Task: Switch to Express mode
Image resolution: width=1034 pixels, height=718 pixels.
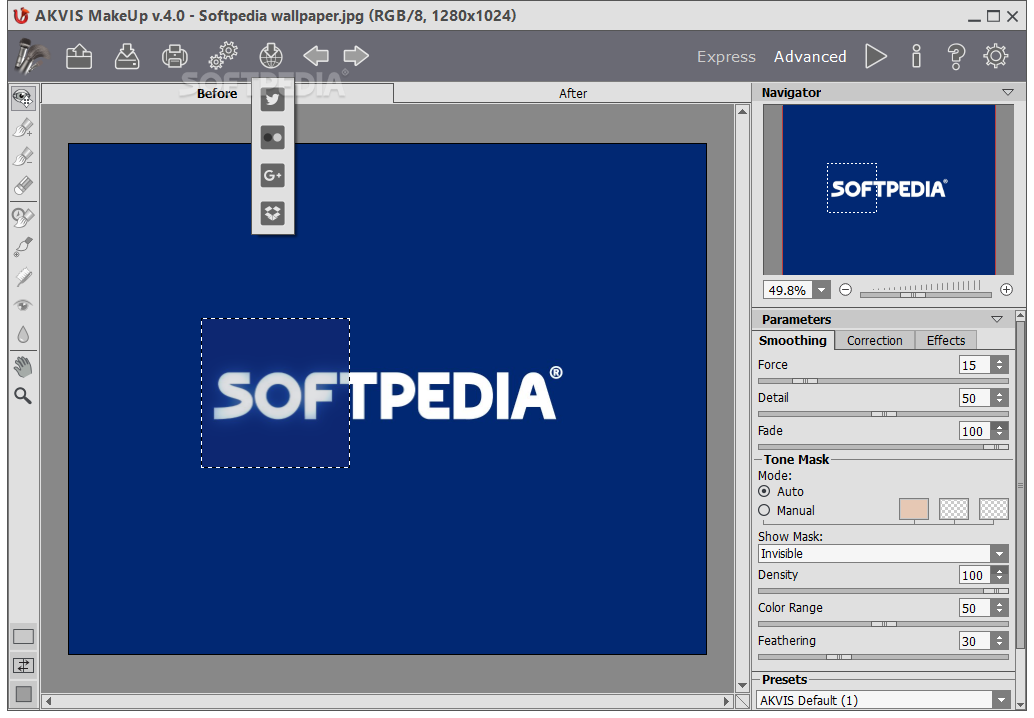Action: (x=726, y=57)
